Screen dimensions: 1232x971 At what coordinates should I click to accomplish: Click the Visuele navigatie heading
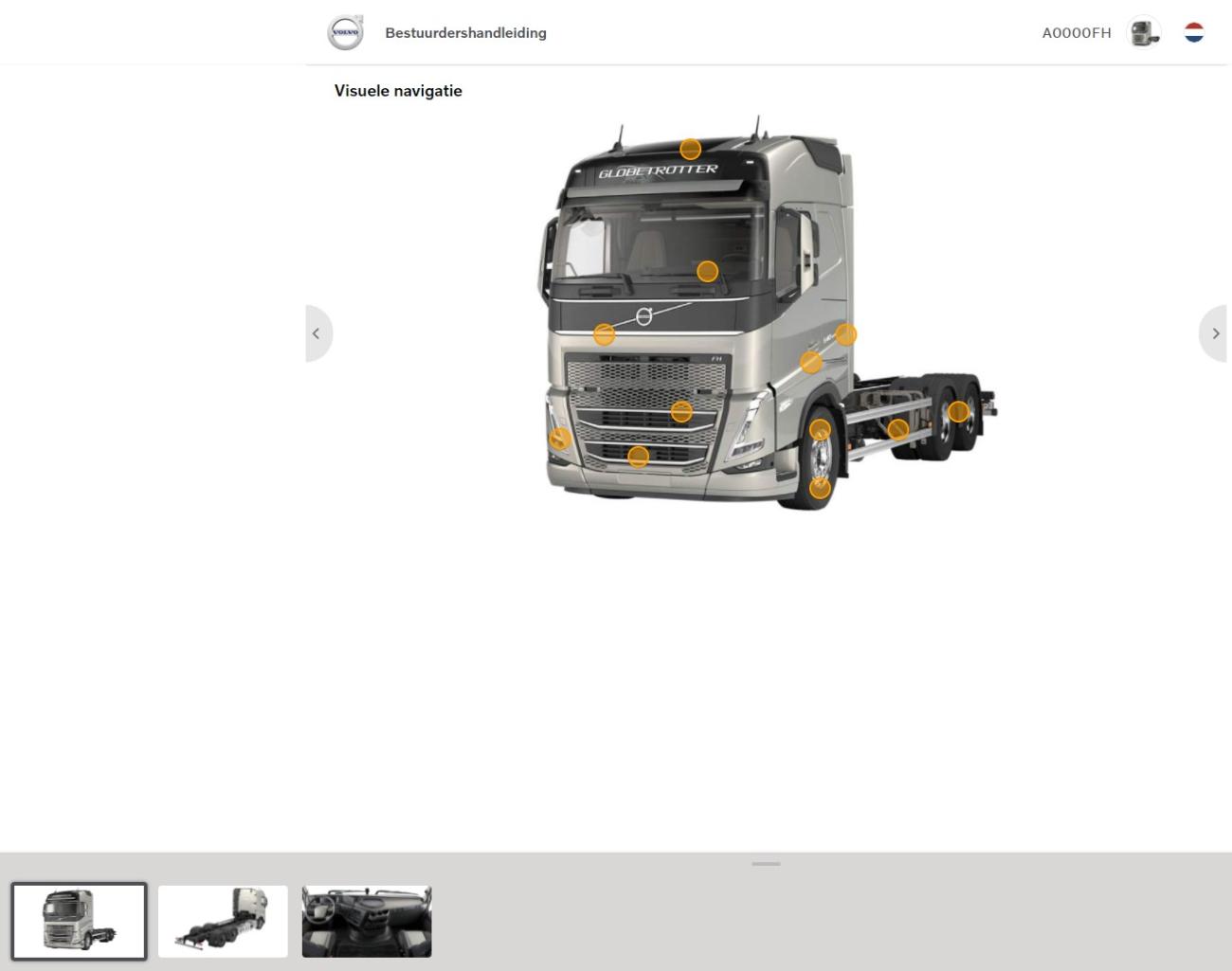[x=398, y=91]
